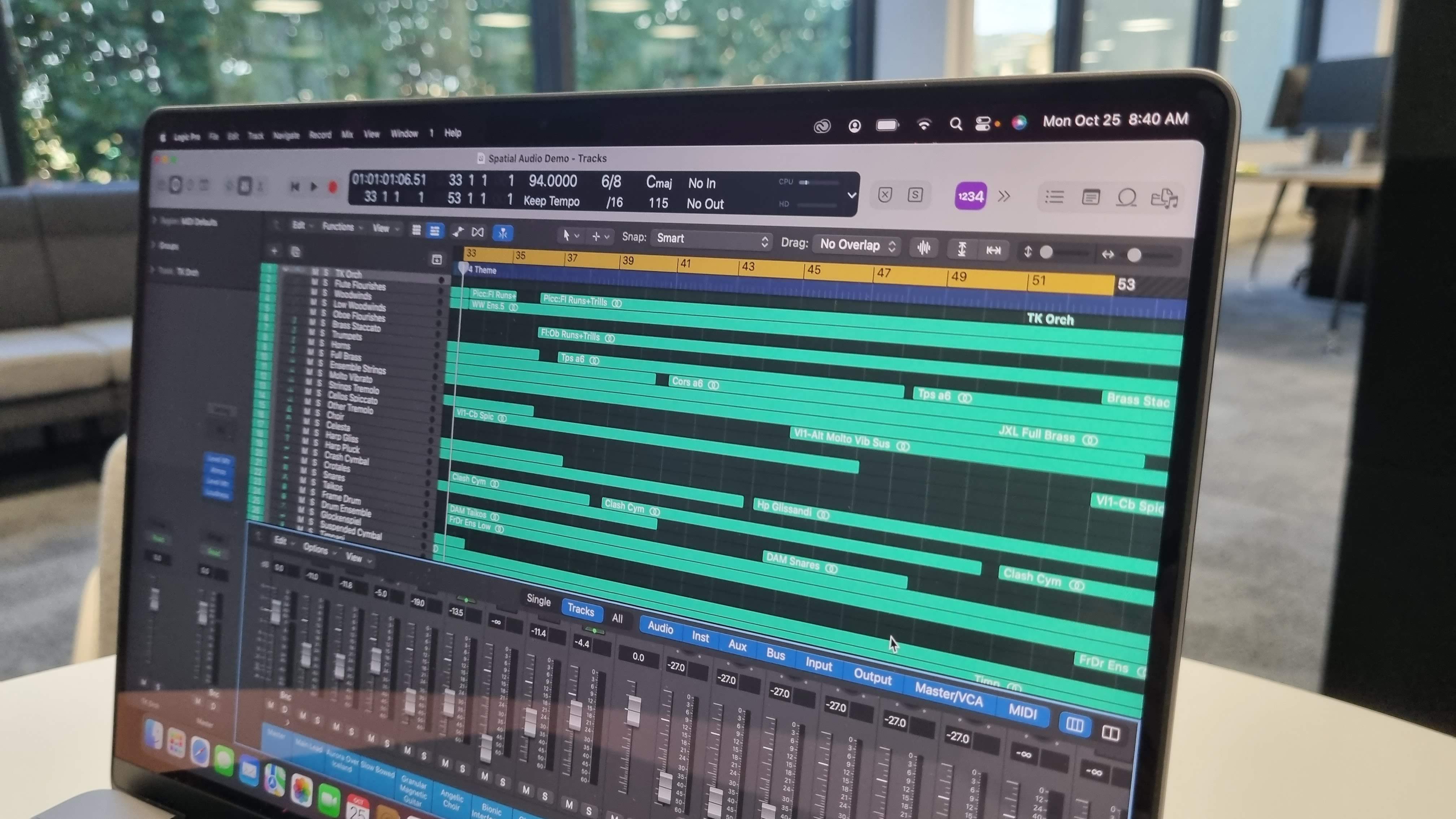Screen dimensions: 1456x819
Task: Open the crosshair Command-click Tool menu
Action: [600, 236]
